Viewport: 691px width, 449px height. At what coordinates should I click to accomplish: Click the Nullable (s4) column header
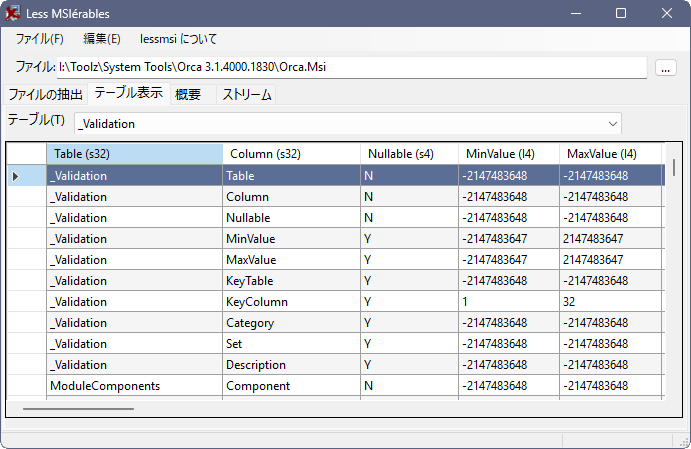(409, 154)
